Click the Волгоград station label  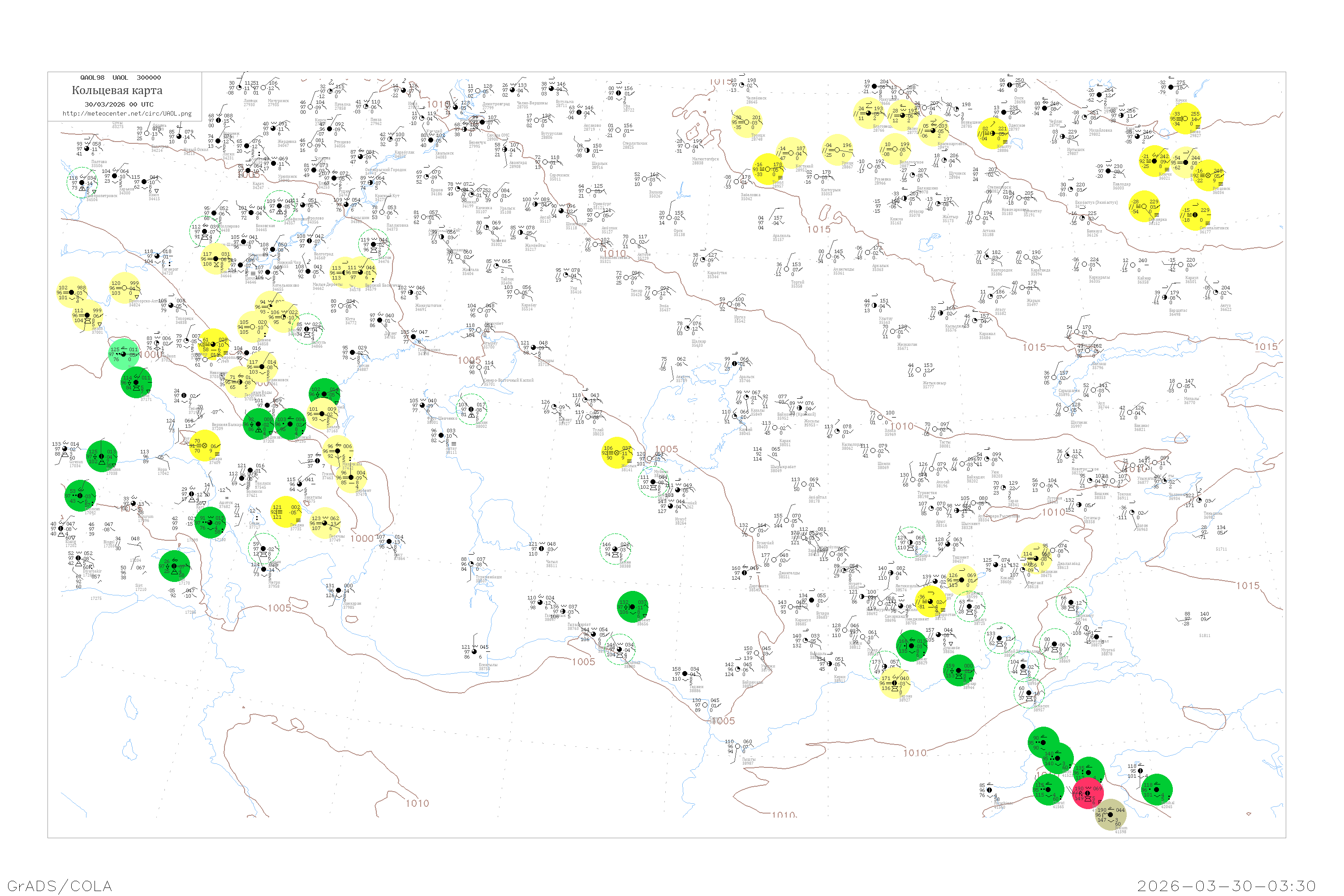[x=323, y=254]
